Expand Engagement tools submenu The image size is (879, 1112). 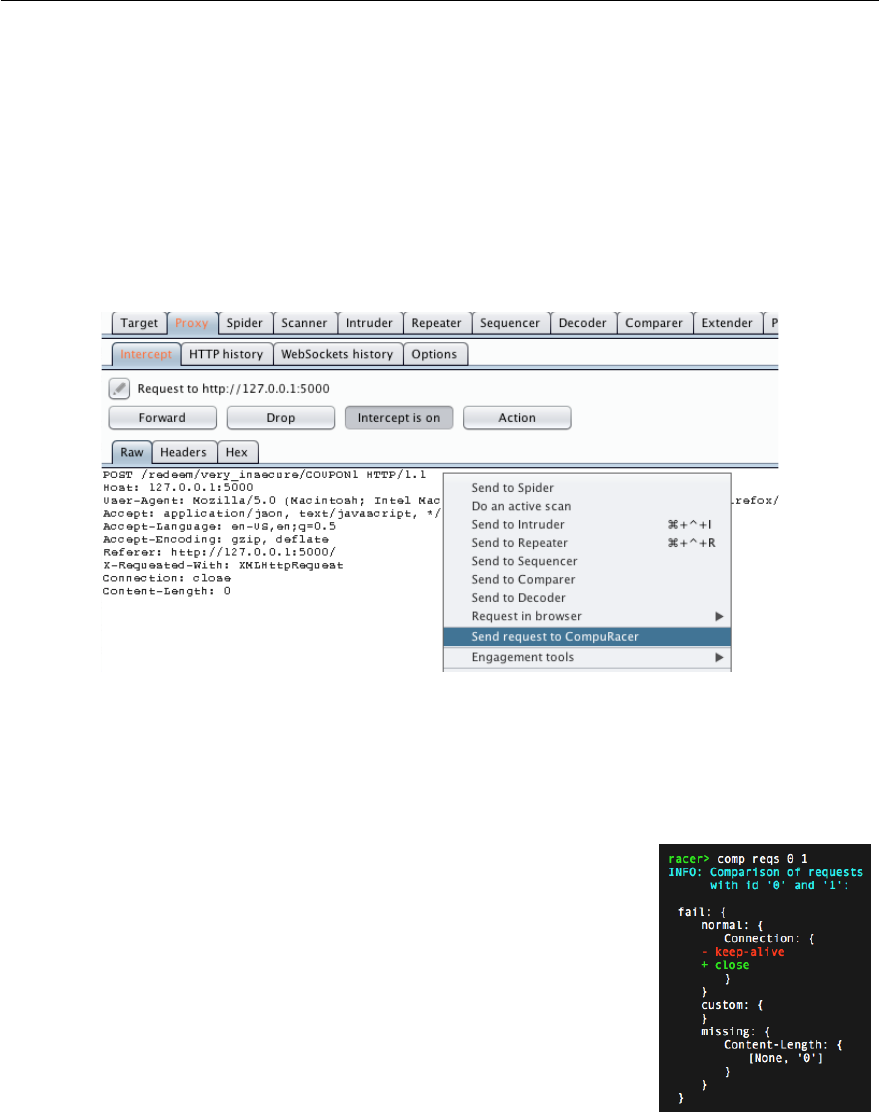587,657
